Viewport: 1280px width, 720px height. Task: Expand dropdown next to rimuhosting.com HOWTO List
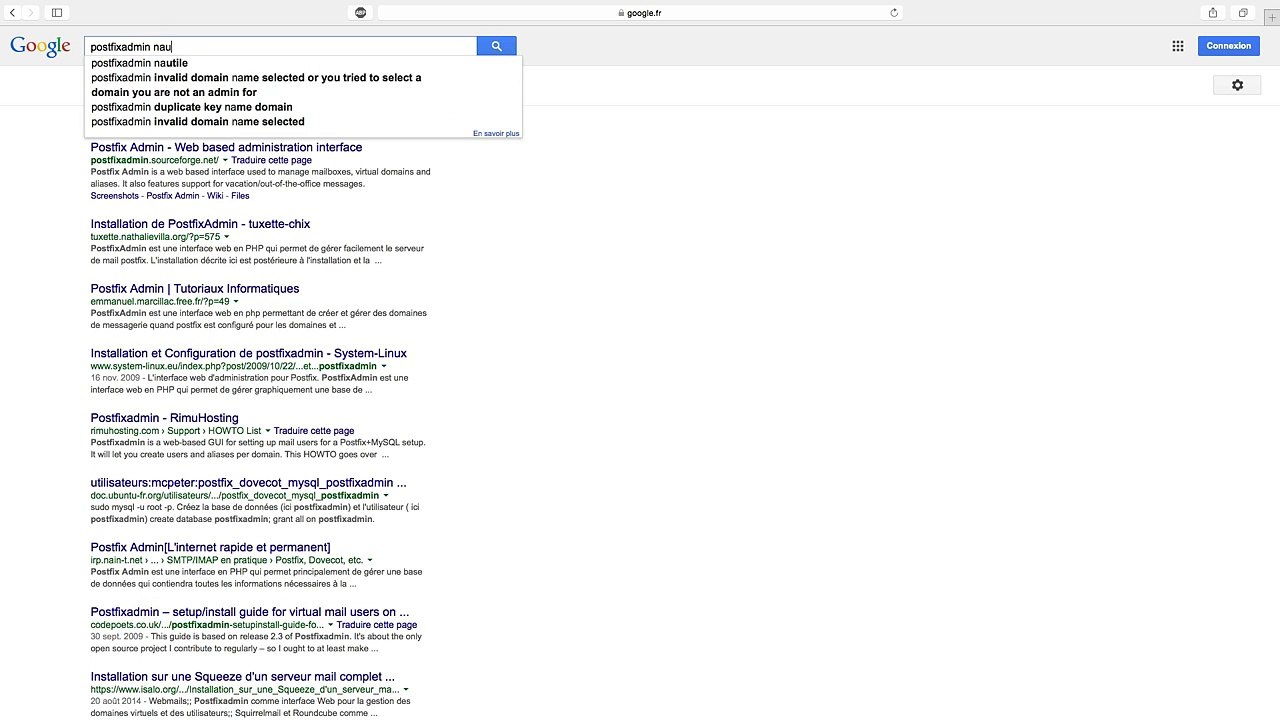267,431
